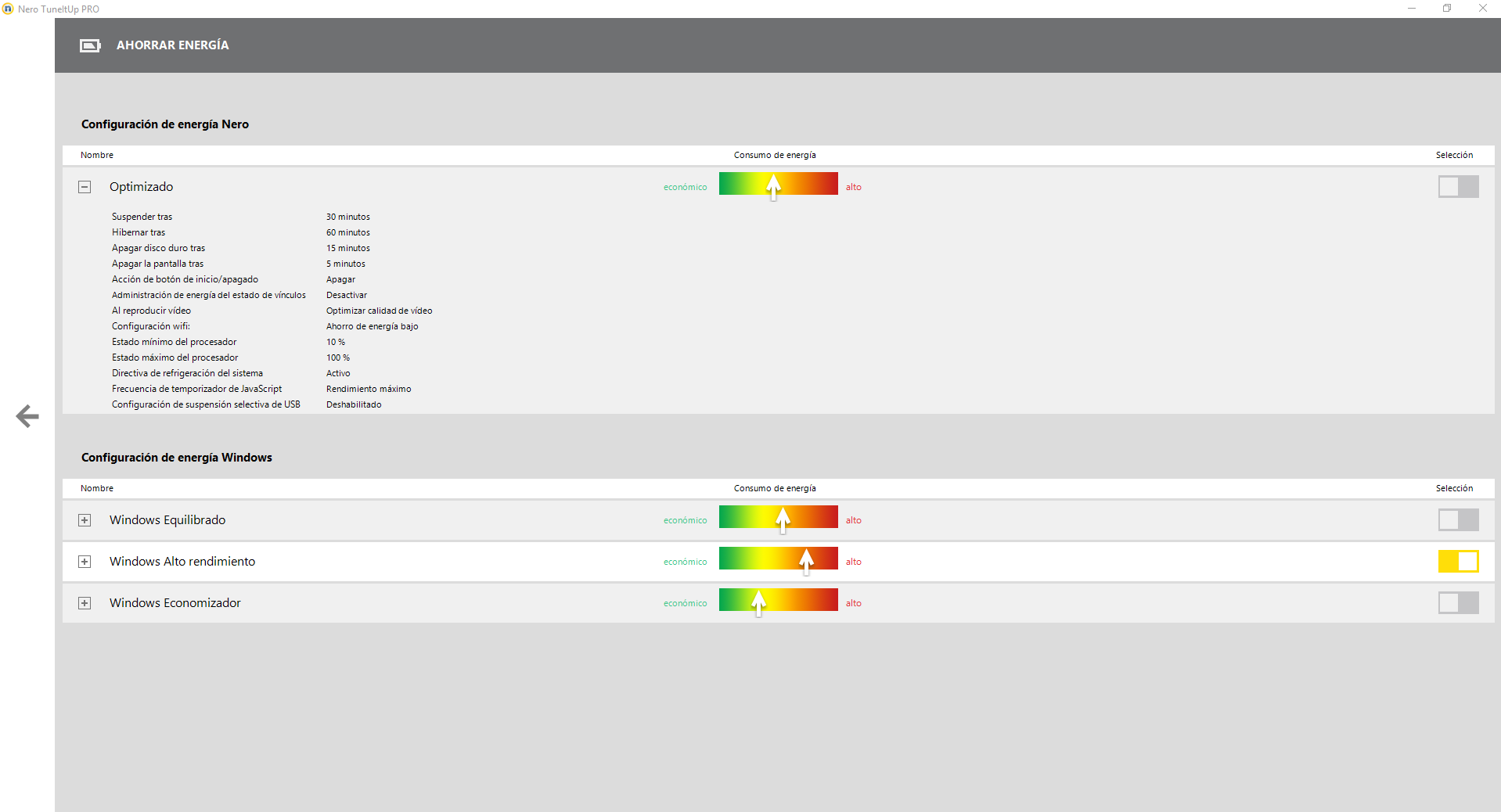Close the Nero TuneItUp PRO window
Image resolution: width=1501 pixels, height=812 pixels.
pyautogui.click(x=1482, y=9)
